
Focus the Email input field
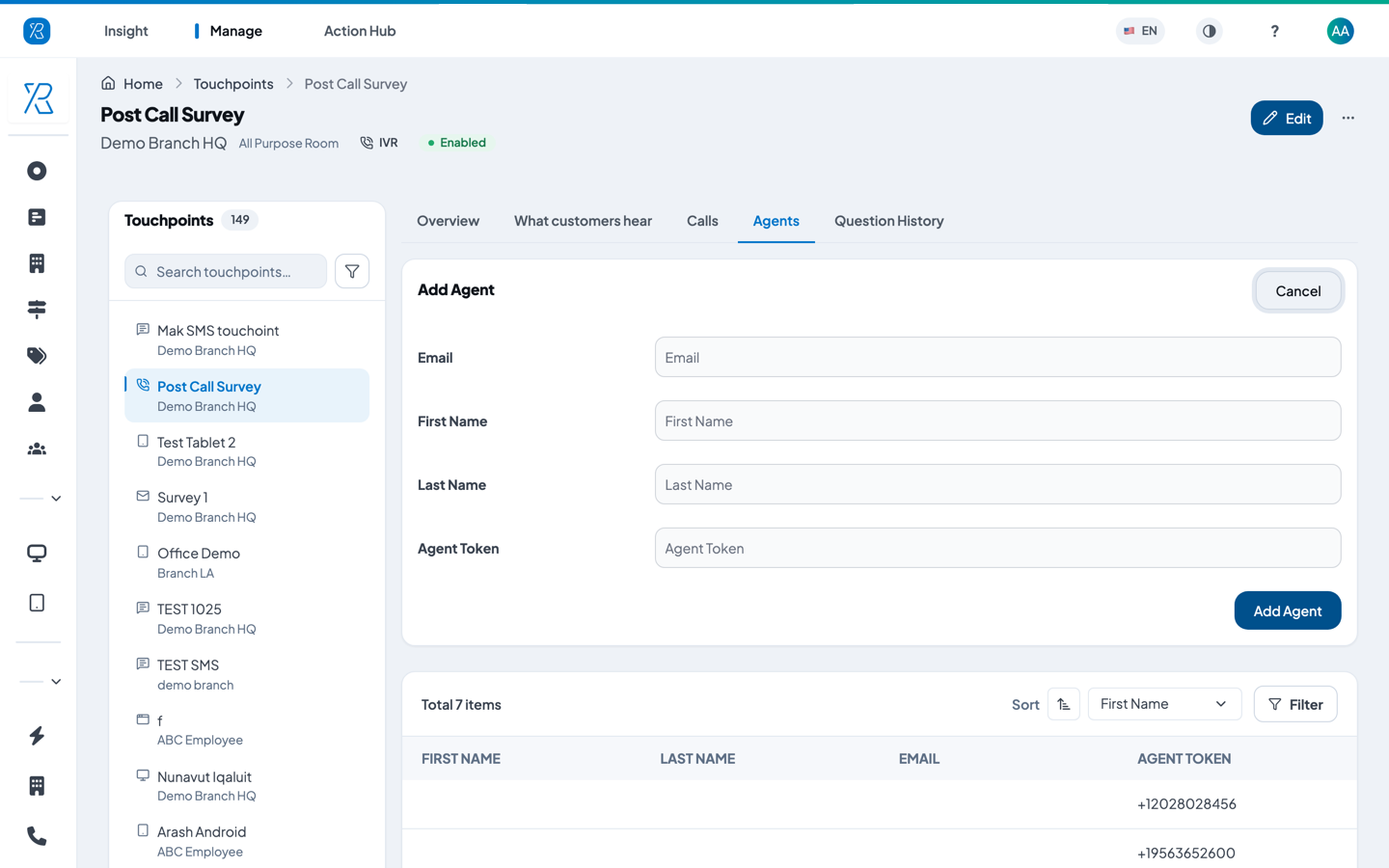click(997, 357)
